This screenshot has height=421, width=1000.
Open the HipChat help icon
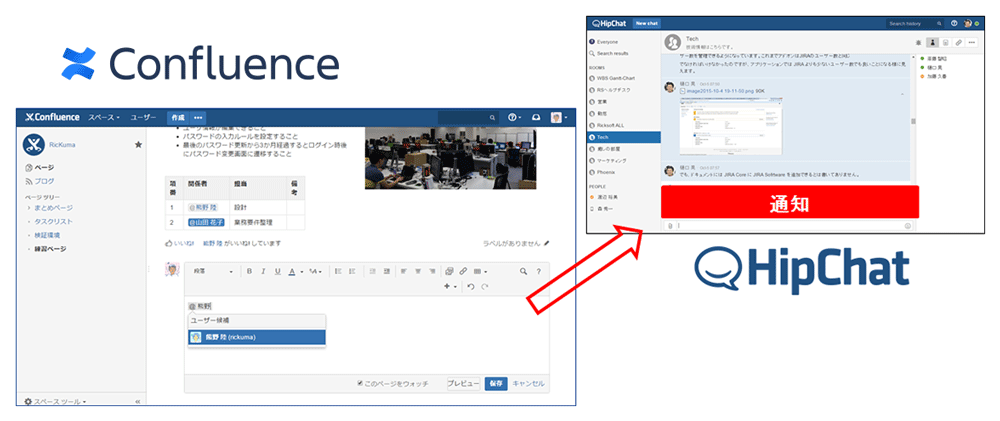(954, 24)
